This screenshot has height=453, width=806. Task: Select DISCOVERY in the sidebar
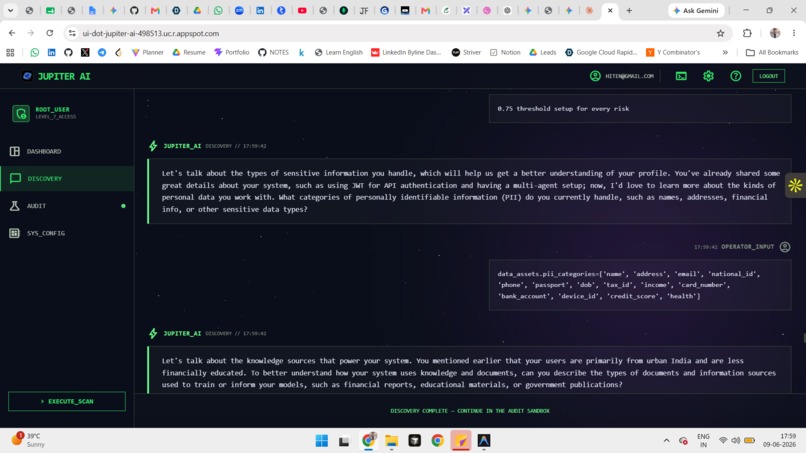[67, 178]
